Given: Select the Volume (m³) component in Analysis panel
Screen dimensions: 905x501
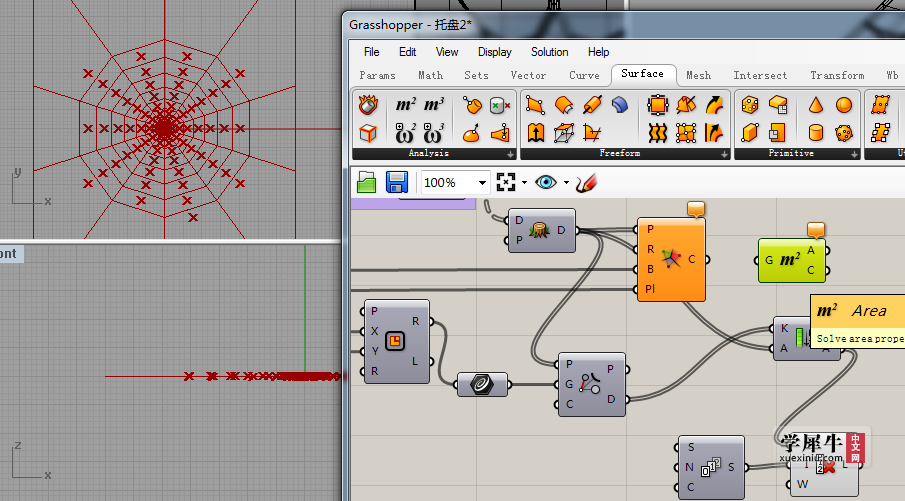Looking at the screenshot, I should 434,105.
